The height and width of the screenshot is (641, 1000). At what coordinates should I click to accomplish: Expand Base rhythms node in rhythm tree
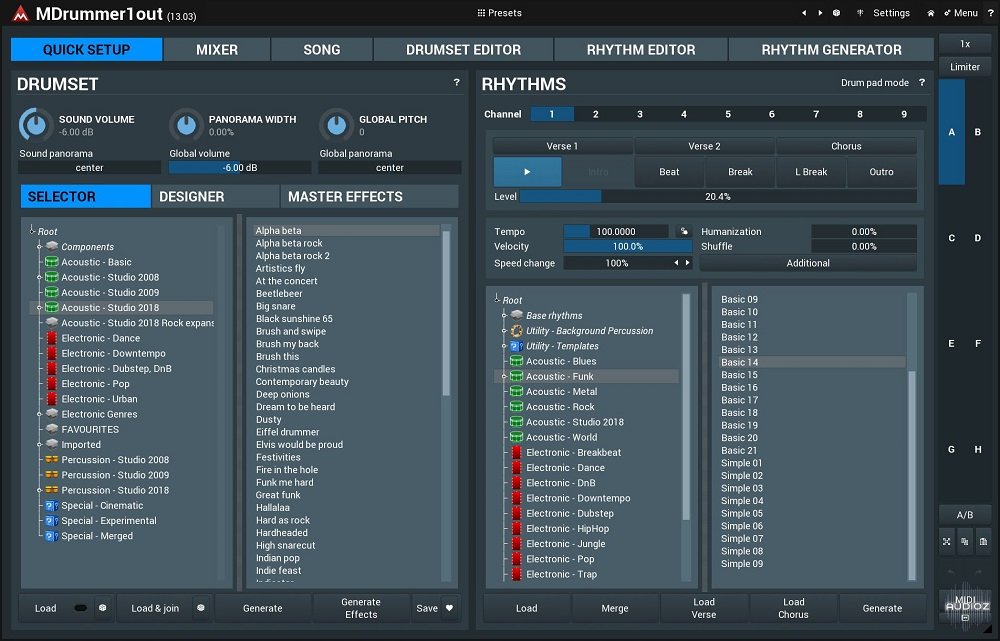(504, 315)
